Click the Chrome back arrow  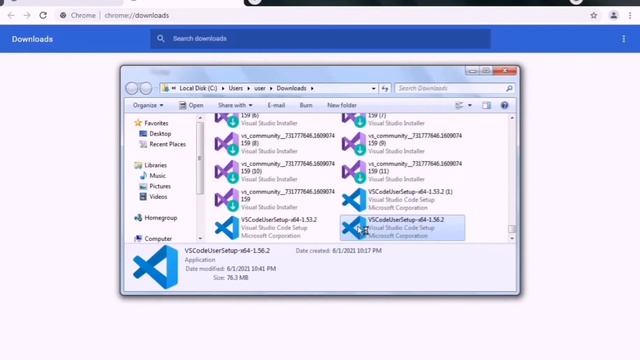pos(11,16)
